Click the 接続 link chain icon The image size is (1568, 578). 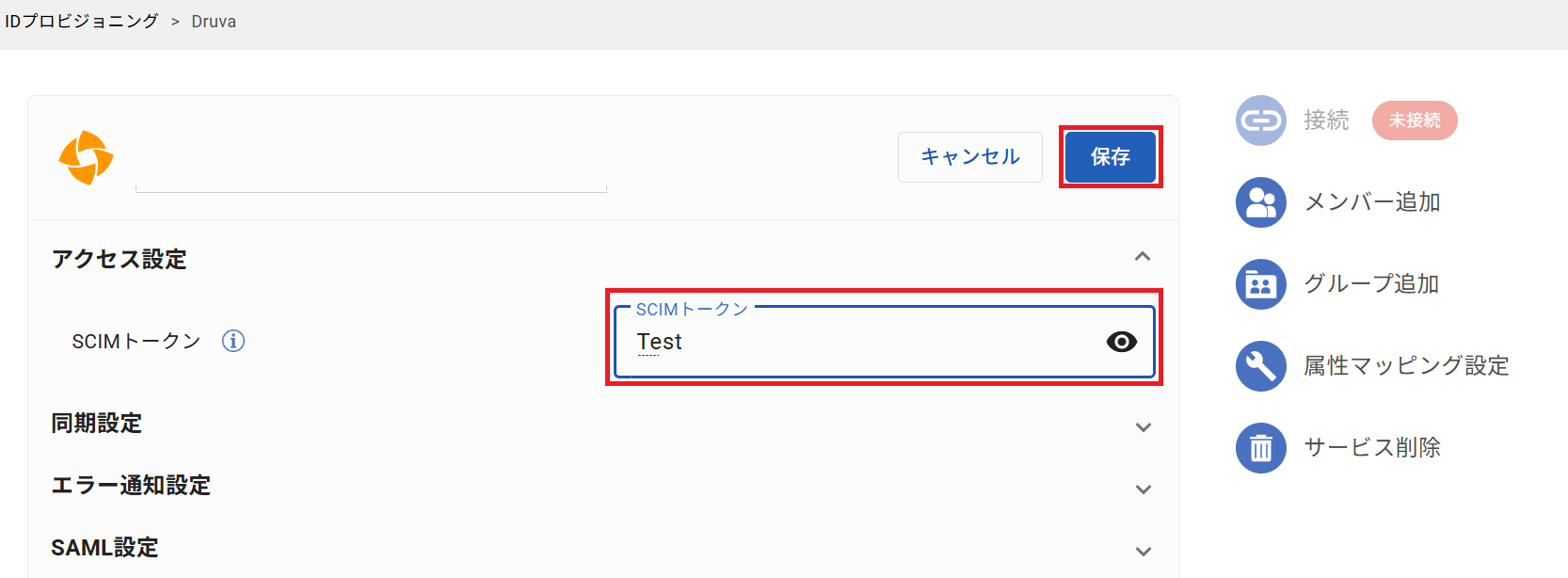[x=1260, y=120]
